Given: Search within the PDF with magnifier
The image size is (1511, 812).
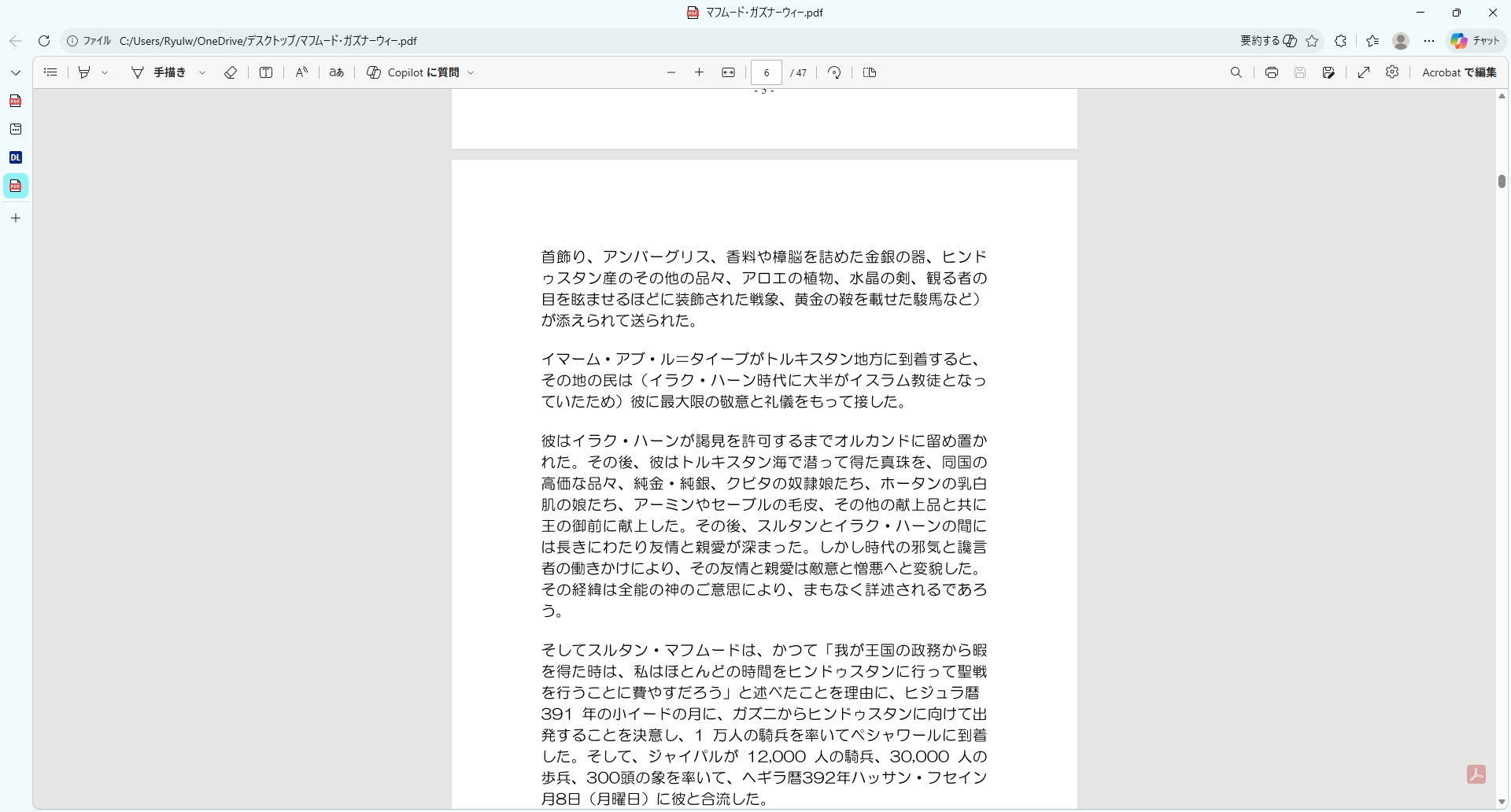Looking at the screenshot, I should tap(1236, 72).
